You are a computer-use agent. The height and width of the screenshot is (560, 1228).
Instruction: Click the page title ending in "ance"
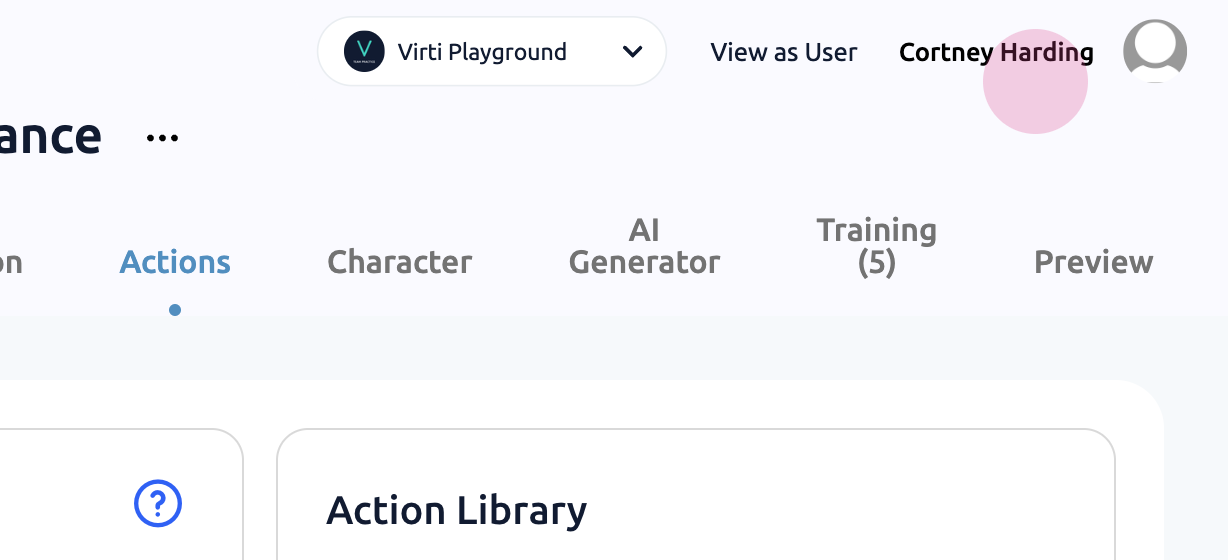(x=50, y=136)
